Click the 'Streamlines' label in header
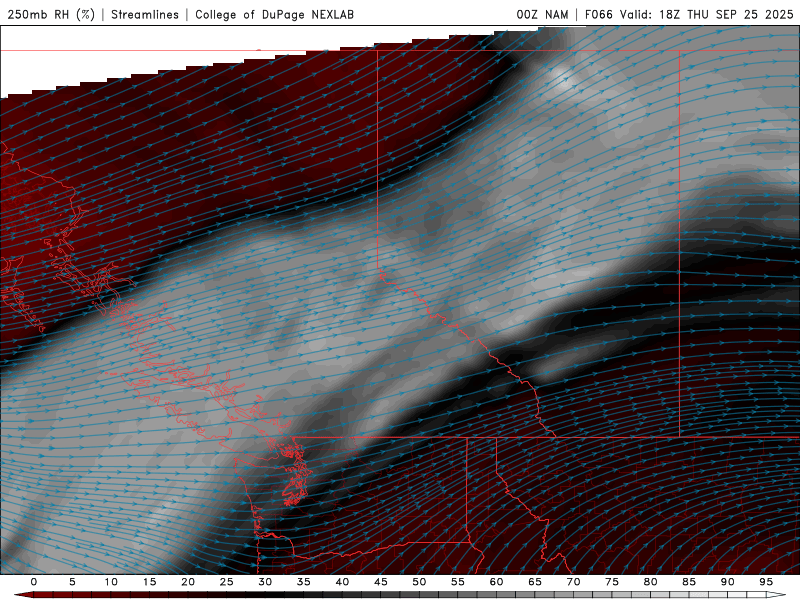This screenshot has height=600, width=800. 145,14
